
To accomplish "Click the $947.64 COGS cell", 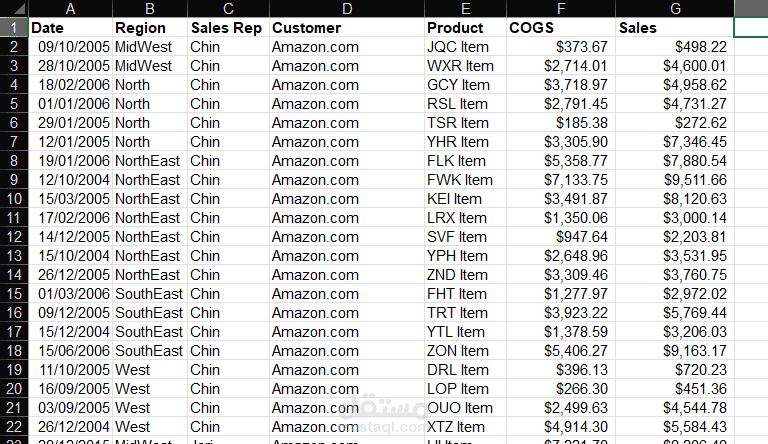I will tap(561, 237).
